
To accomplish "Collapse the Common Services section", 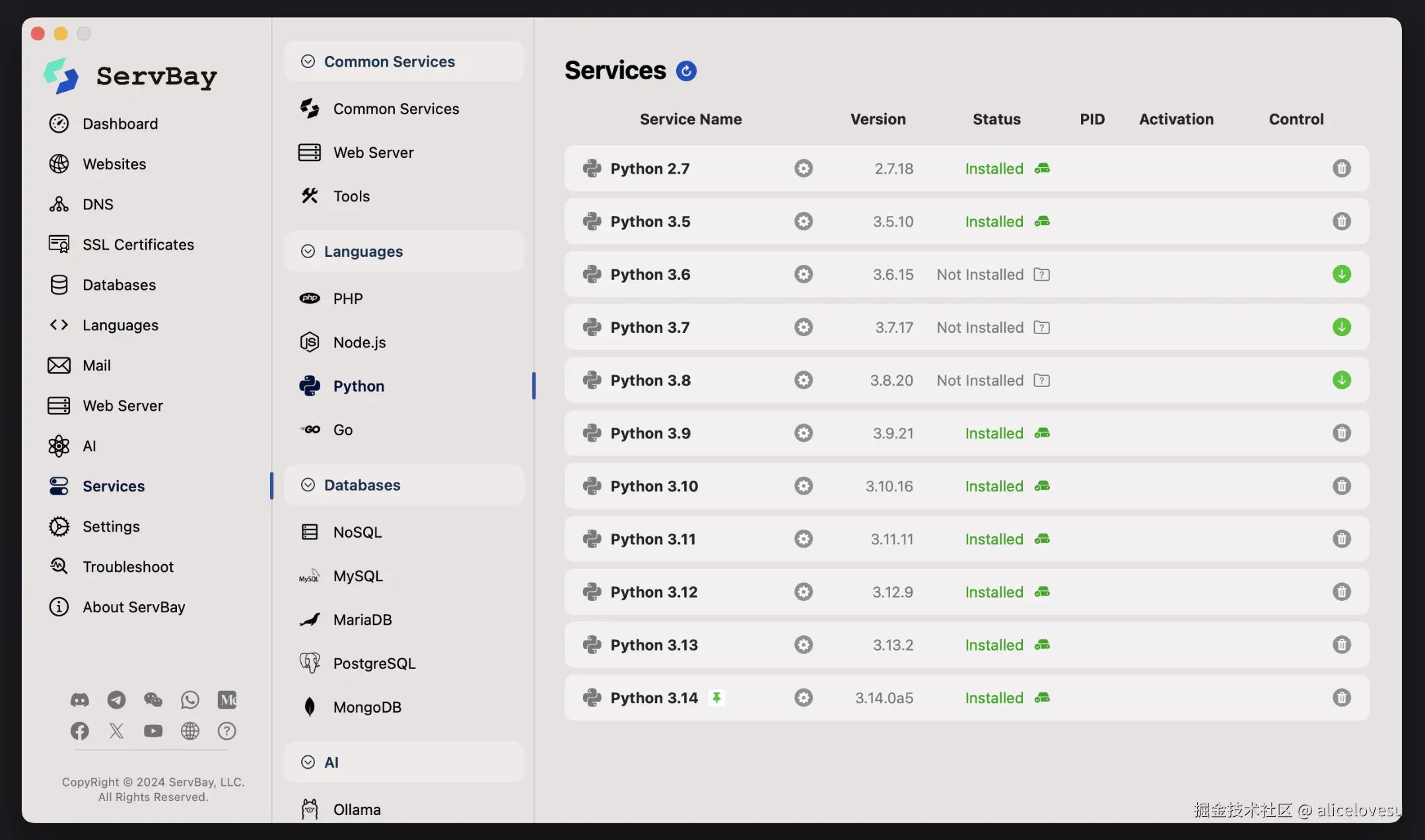I will 390,61.
